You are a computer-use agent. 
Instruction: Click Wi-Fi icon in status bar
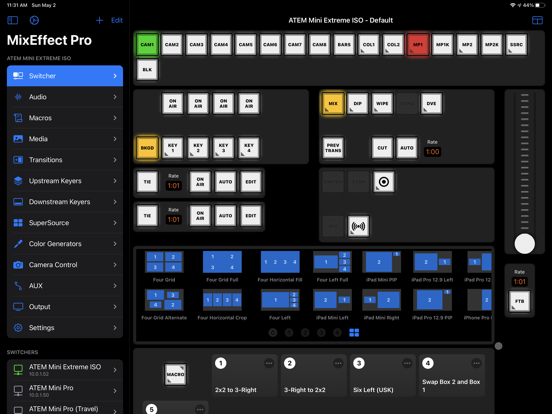(x=513, y=5)
